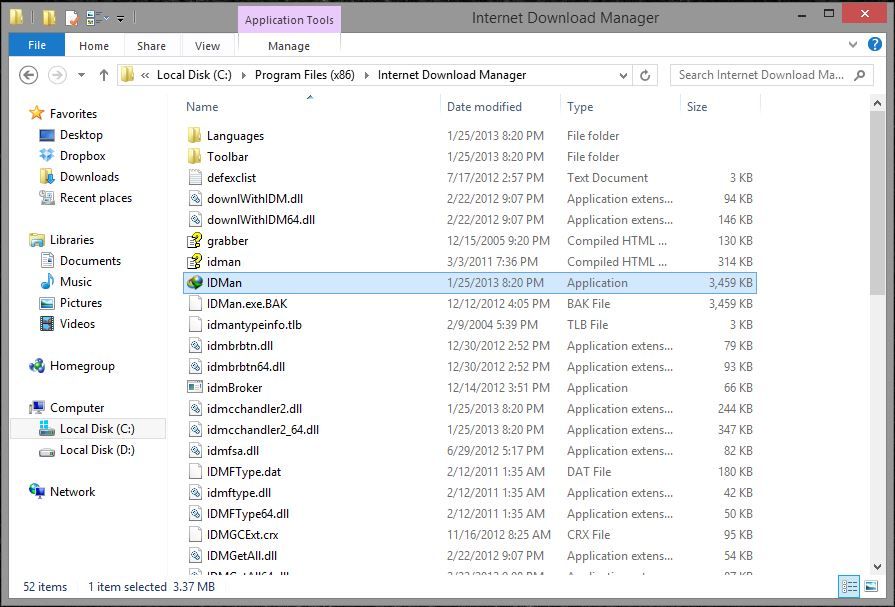The height and width of the screenshot is (607, 895).
Task: Select the IDMGetAll.dll file
Action: [x=470, y=556]
